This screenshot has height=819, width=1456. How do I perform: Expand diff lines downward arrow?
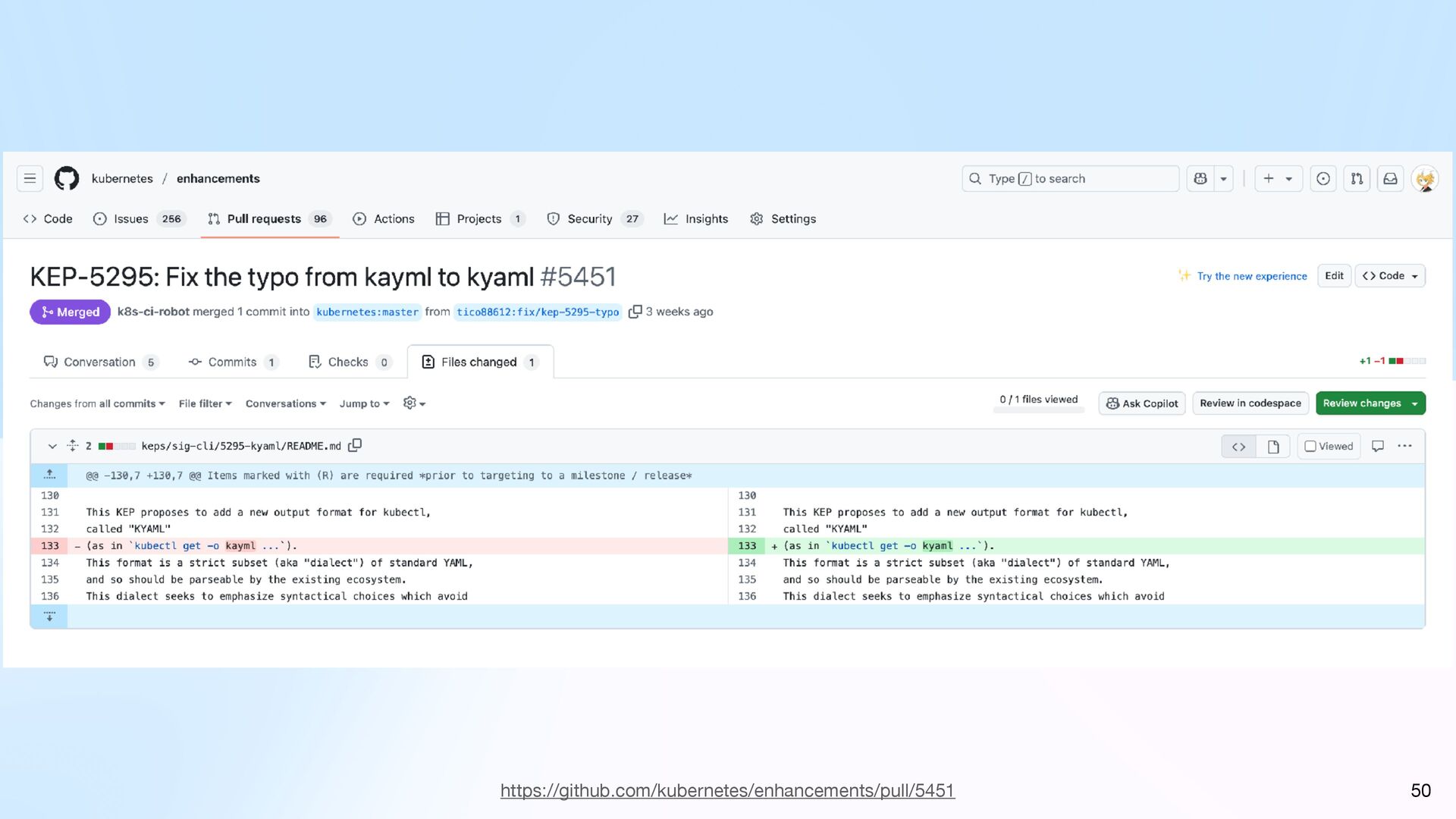click(49, 617)
